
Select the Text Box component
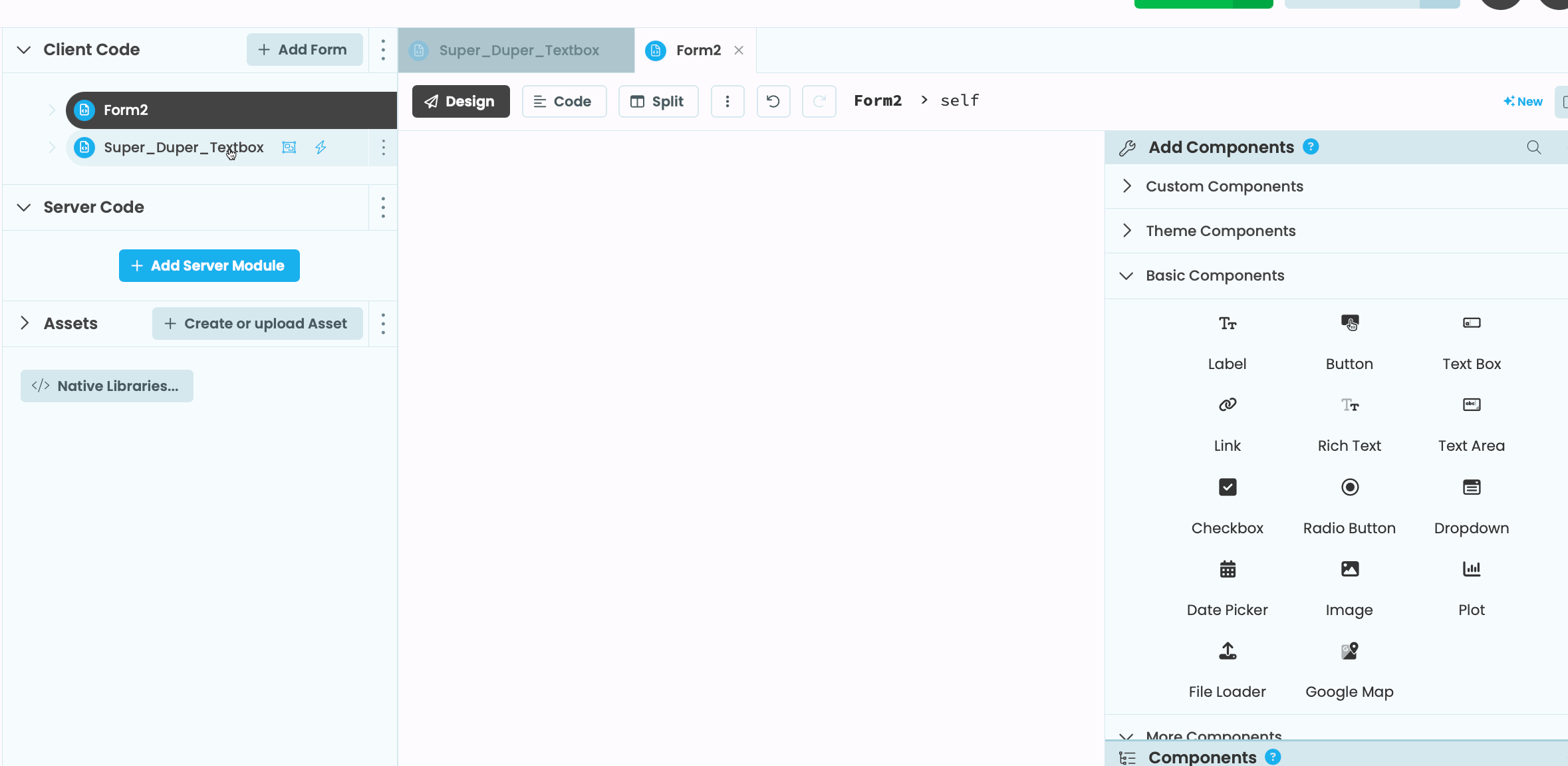[1472, 343]
